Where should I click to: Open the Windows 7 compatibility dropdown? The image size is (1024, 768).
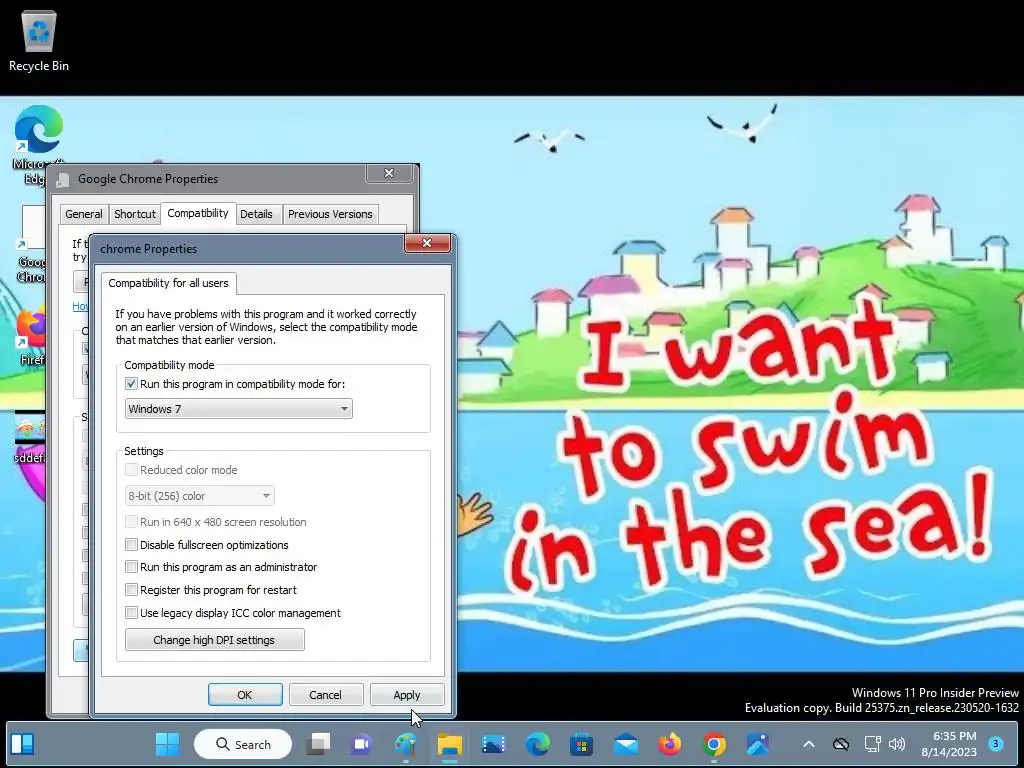pos(238,409)
